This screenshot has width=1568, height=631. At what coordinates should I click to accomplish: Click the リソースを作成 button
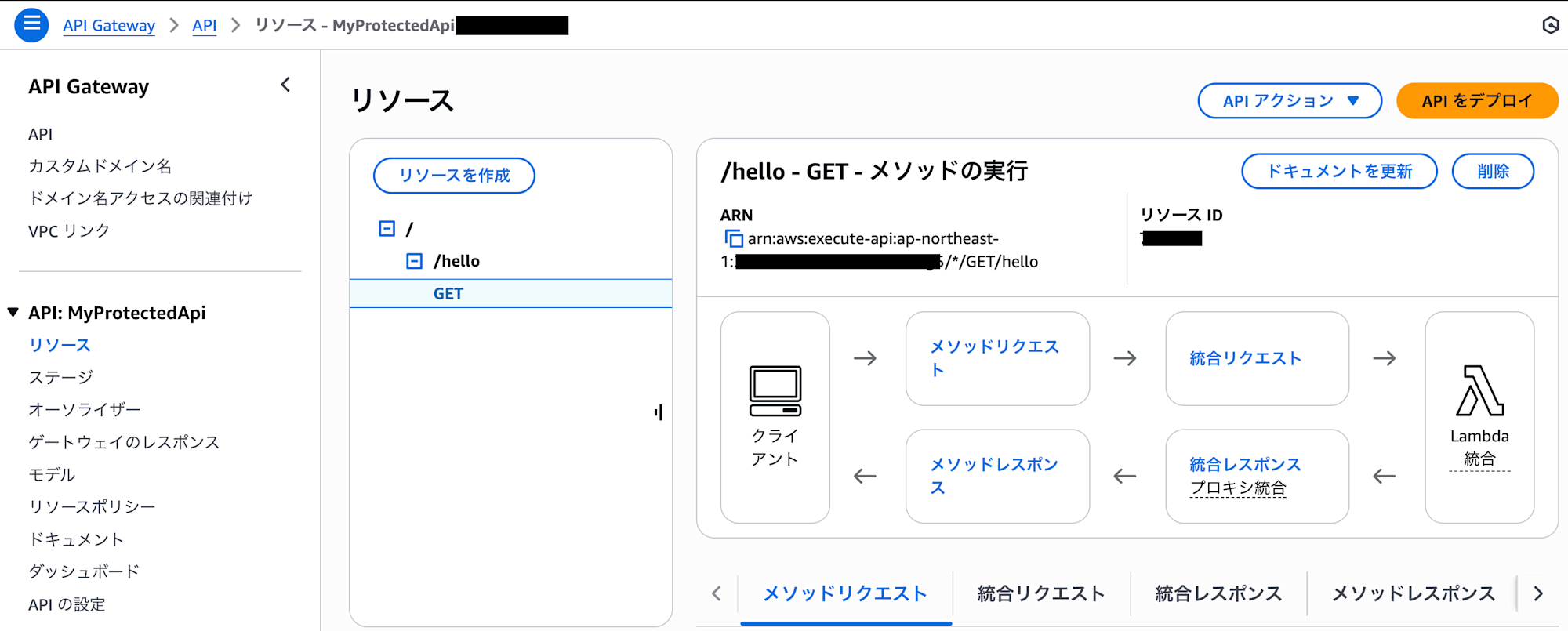(x=455, y=176)
